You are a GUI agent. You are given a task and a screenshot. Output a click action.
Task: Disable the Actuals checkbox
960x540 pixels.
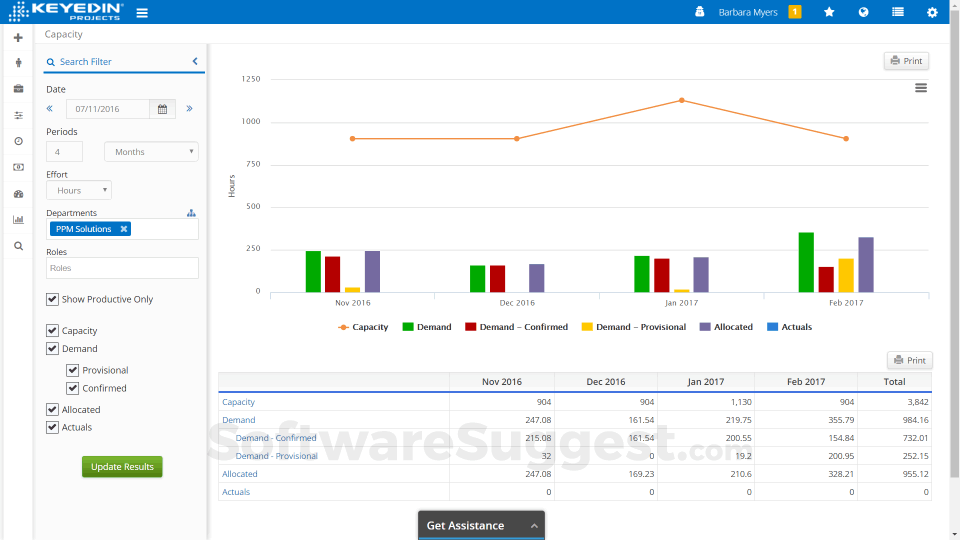click(x=52, y=427)
